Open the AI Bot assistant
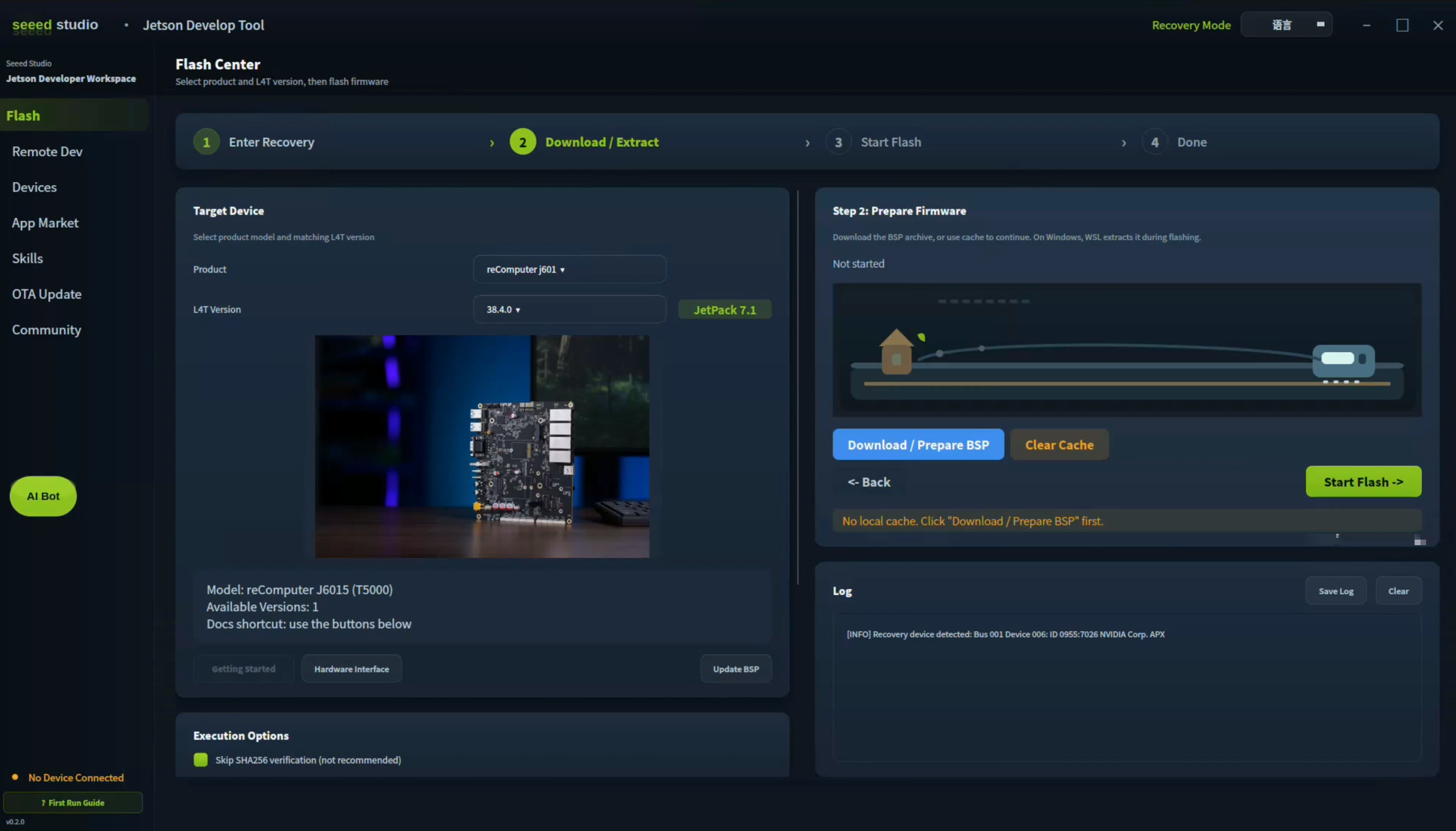1456x831 pixels. [43, 496]
